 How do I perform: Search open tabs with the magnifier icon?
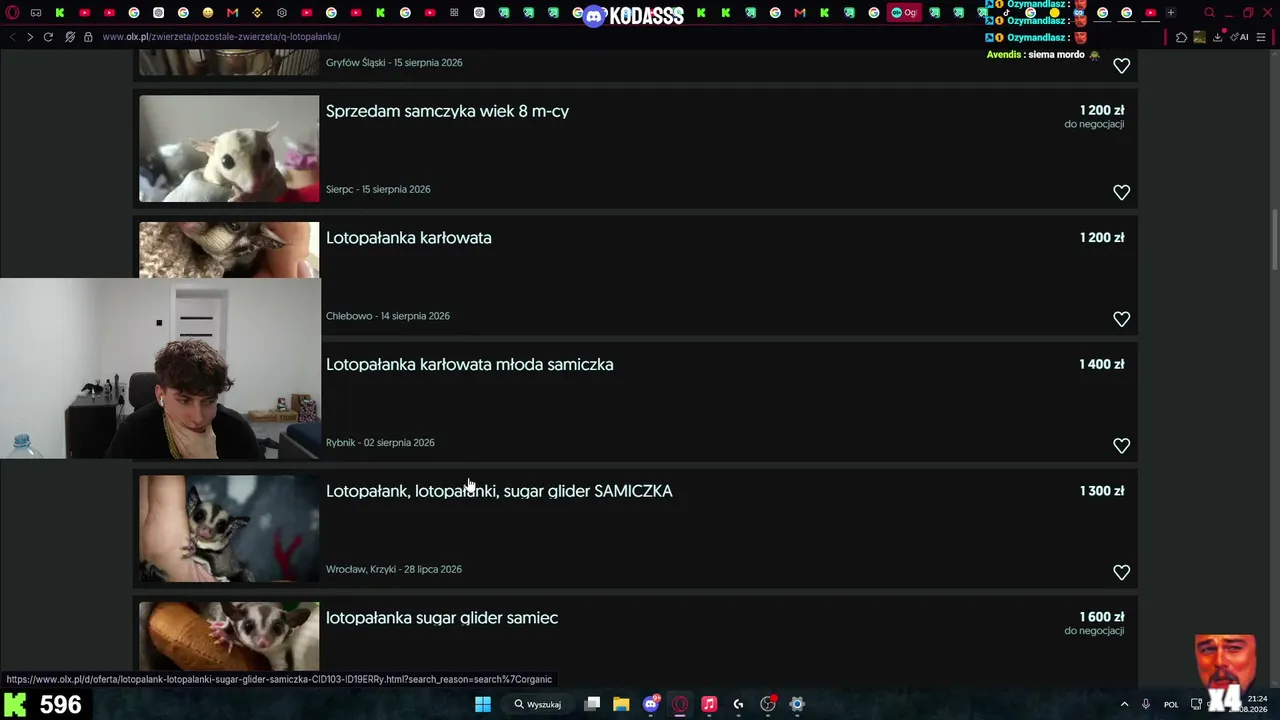(1209, 13)
